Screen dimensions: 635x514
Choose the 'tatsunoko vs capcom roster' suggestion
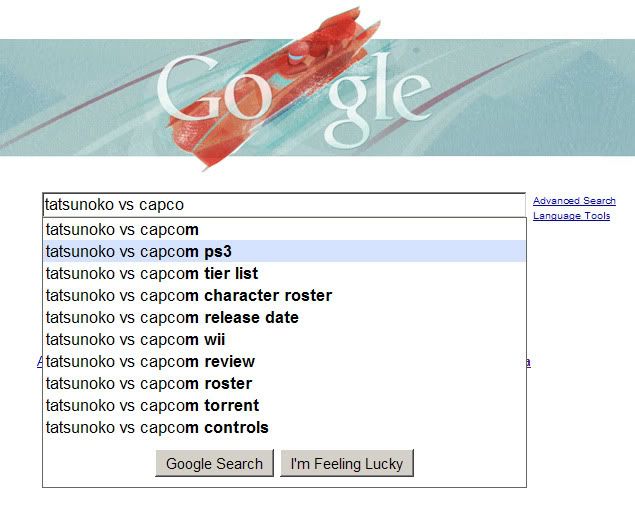click(x=149, y=383)
